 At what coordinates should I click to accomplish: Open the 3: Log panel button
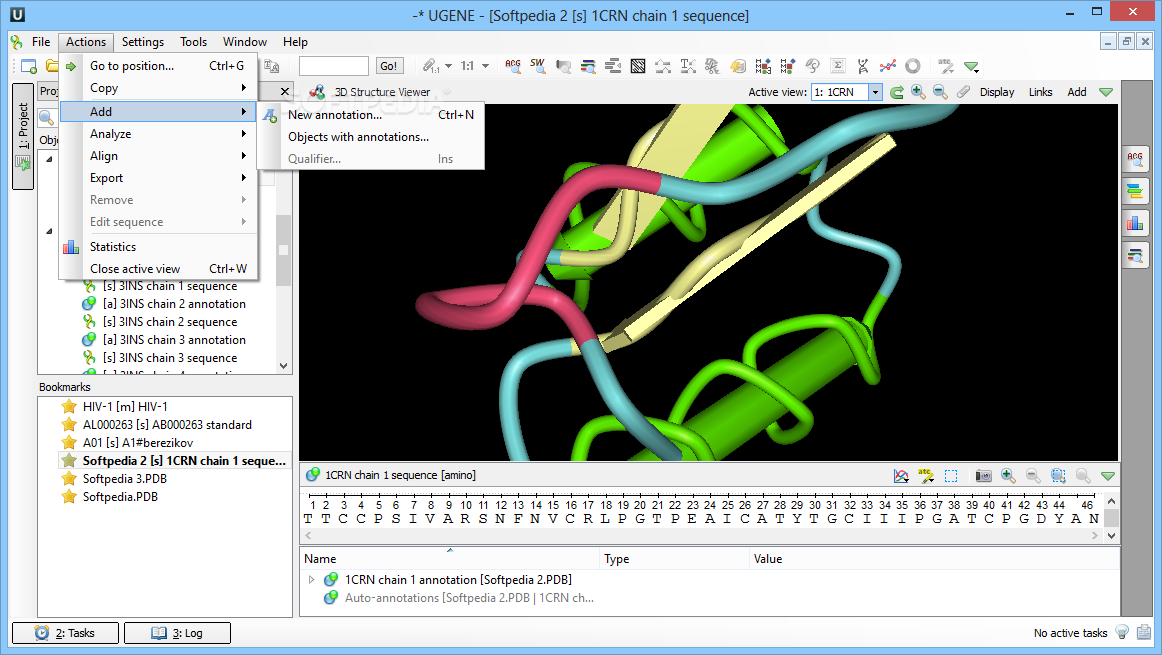(177, 633)
